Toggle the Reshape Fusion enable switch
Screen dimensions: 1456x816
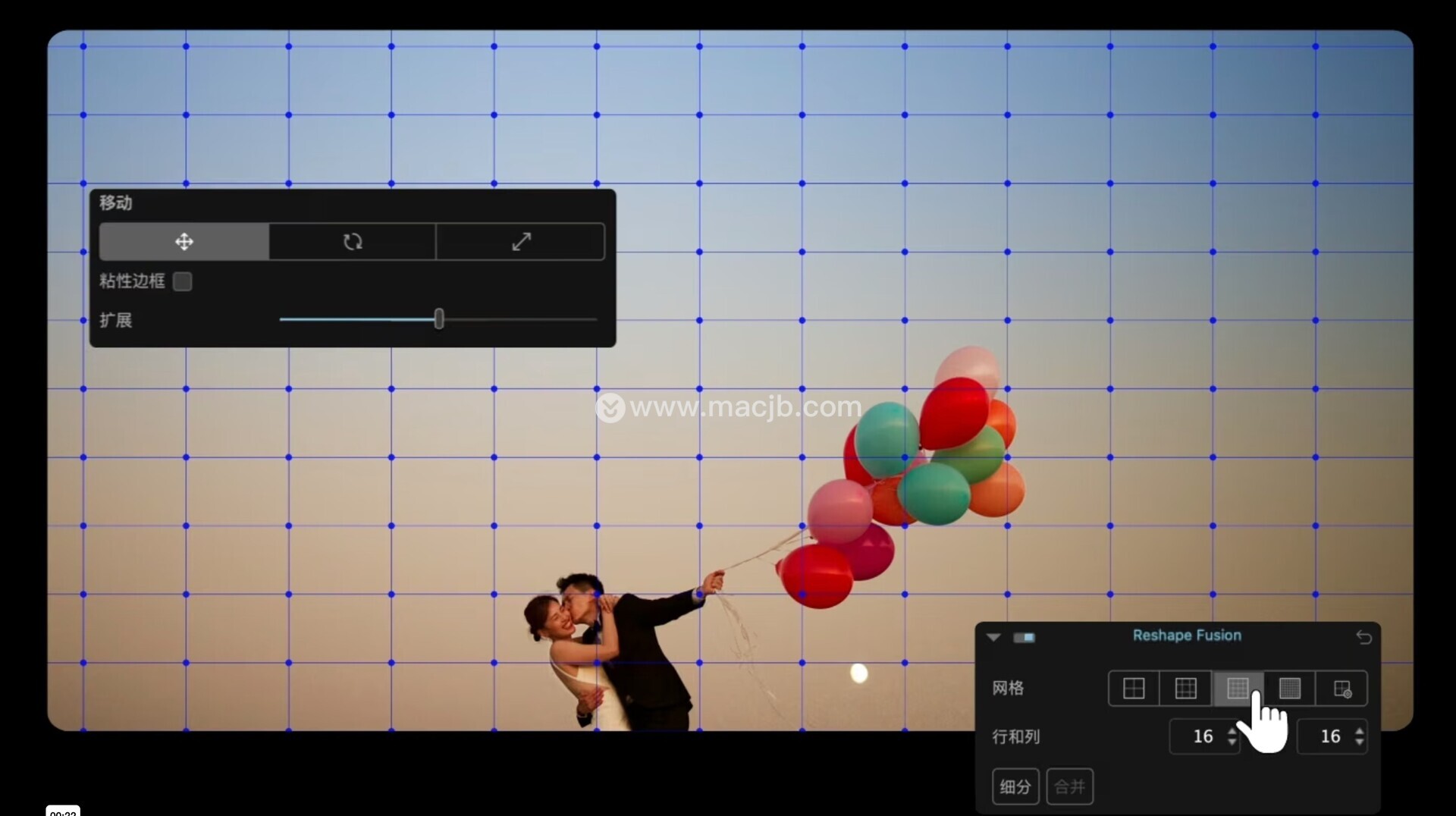coord(1024,637)
